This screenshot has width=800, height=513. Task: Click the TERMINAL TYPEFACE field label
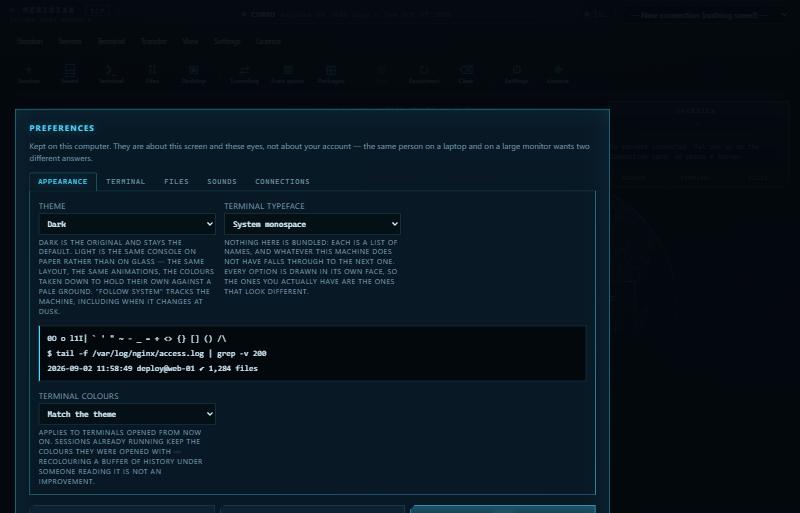pyautogui.click(x=264, y=206)
